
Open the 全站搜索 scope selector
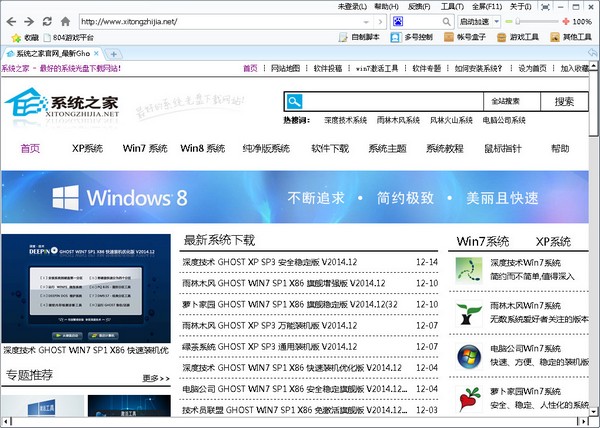pos(512,101)
